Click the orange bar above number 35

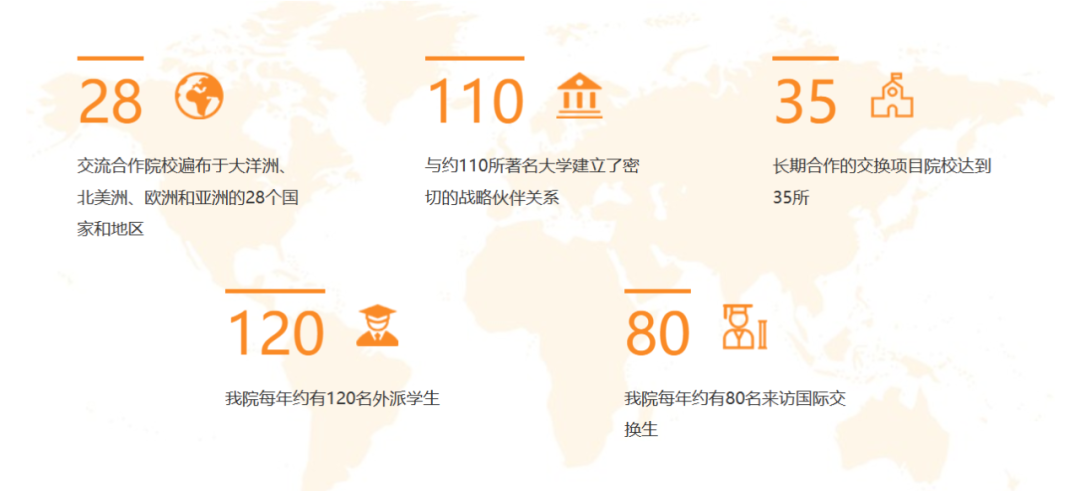[805, 59]
